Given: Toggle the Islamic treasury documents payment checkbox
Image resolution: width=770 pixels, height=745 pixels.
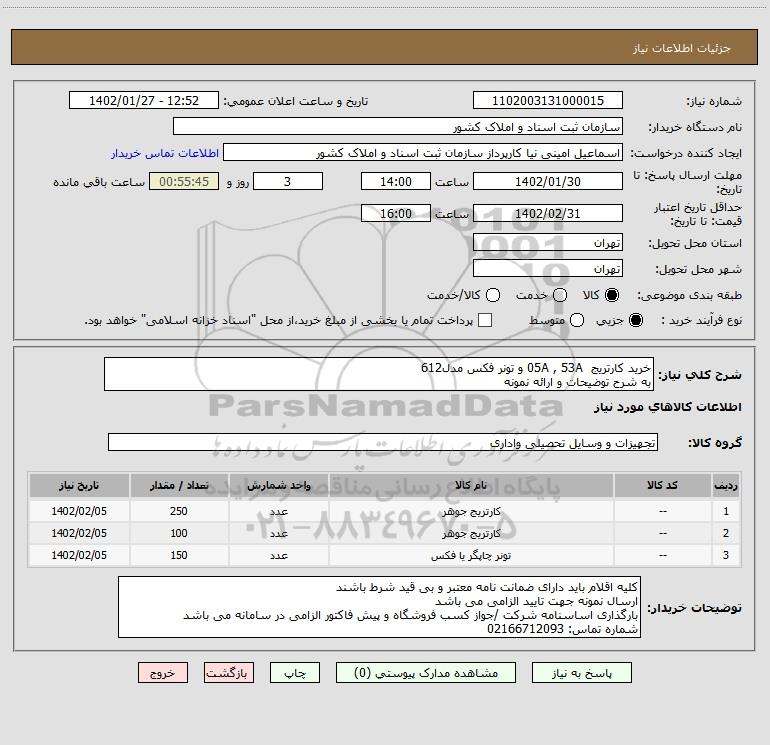Looking at the screenshot, I should [x=485, y=320].
